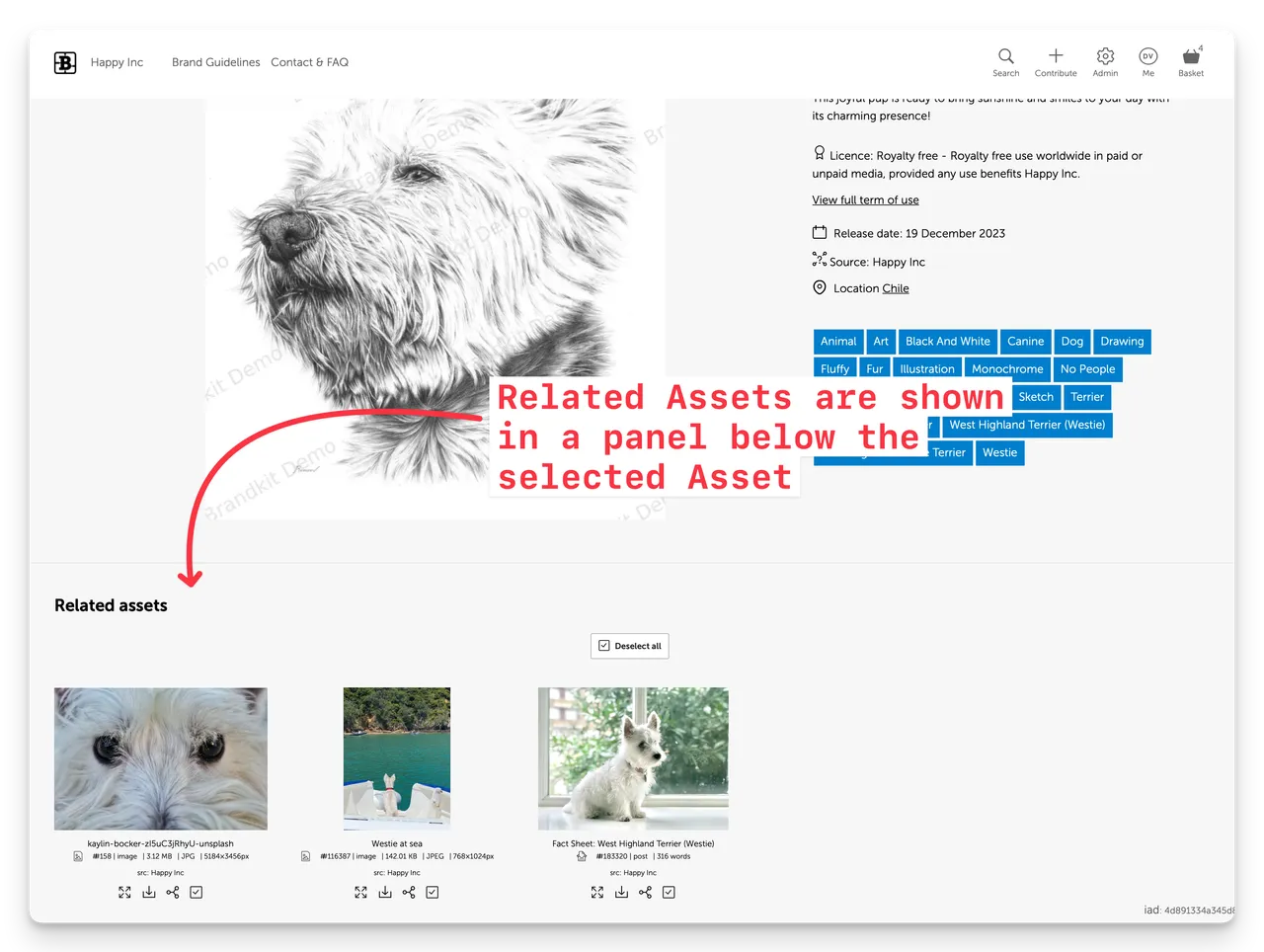1264x952 pixels.
Task: Expand the kaylin-bocker asset to full view
Action: 124,892
